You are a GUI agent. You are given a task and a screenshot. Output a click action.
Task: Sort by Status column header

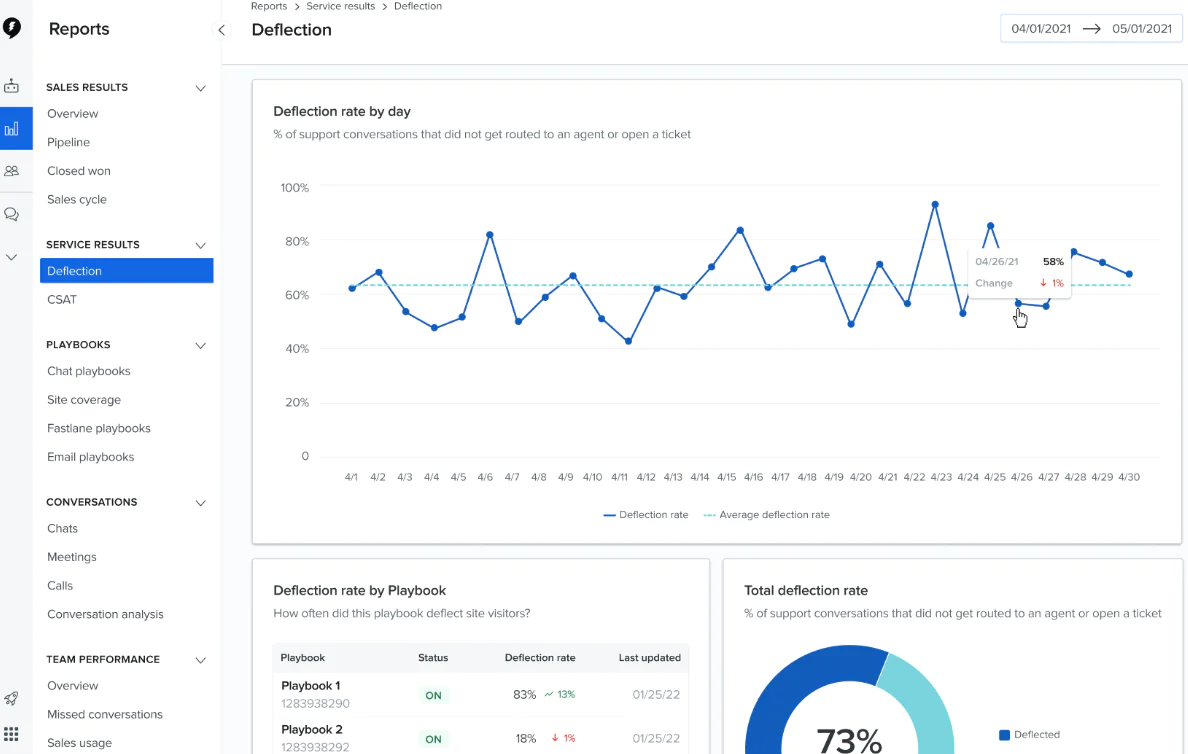(433, 658)
